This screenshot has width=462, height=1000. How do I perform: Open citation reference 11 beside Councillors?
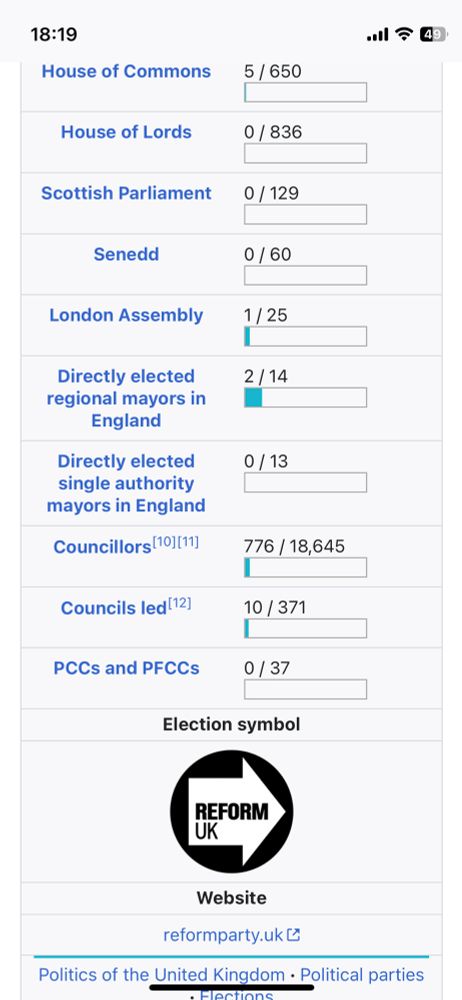click(x=188, y=543)
